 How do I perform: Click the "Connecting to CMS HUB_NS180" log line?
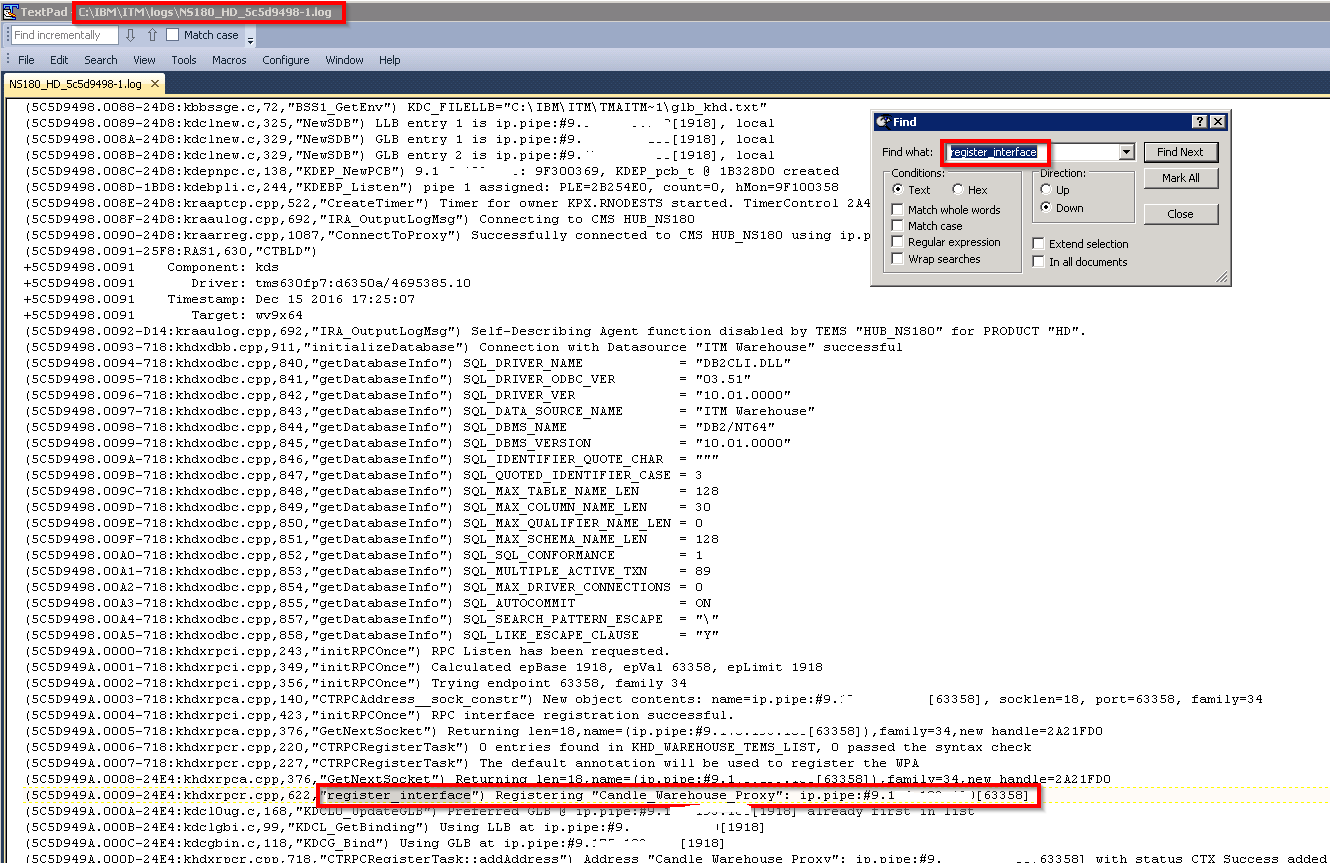click(360, 219)
